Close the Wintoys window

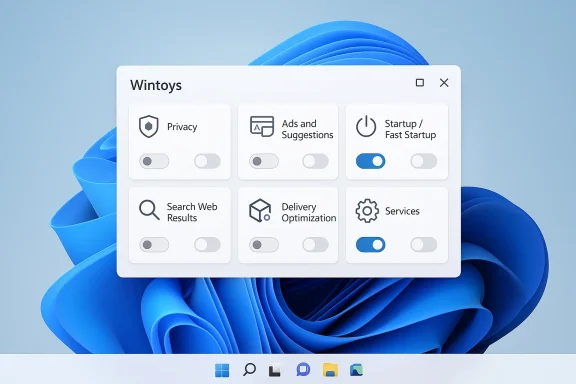point(444,83)
